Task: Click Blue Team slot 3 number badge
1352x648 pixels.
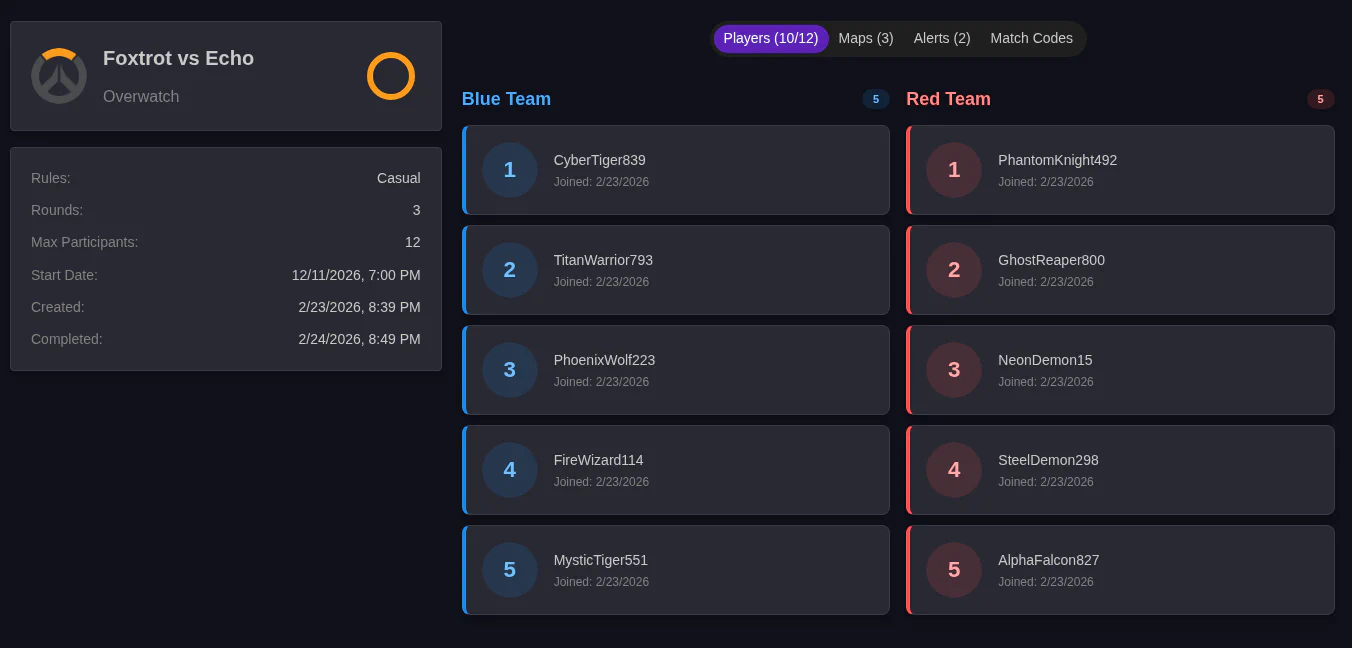Action: pos(510,370)
